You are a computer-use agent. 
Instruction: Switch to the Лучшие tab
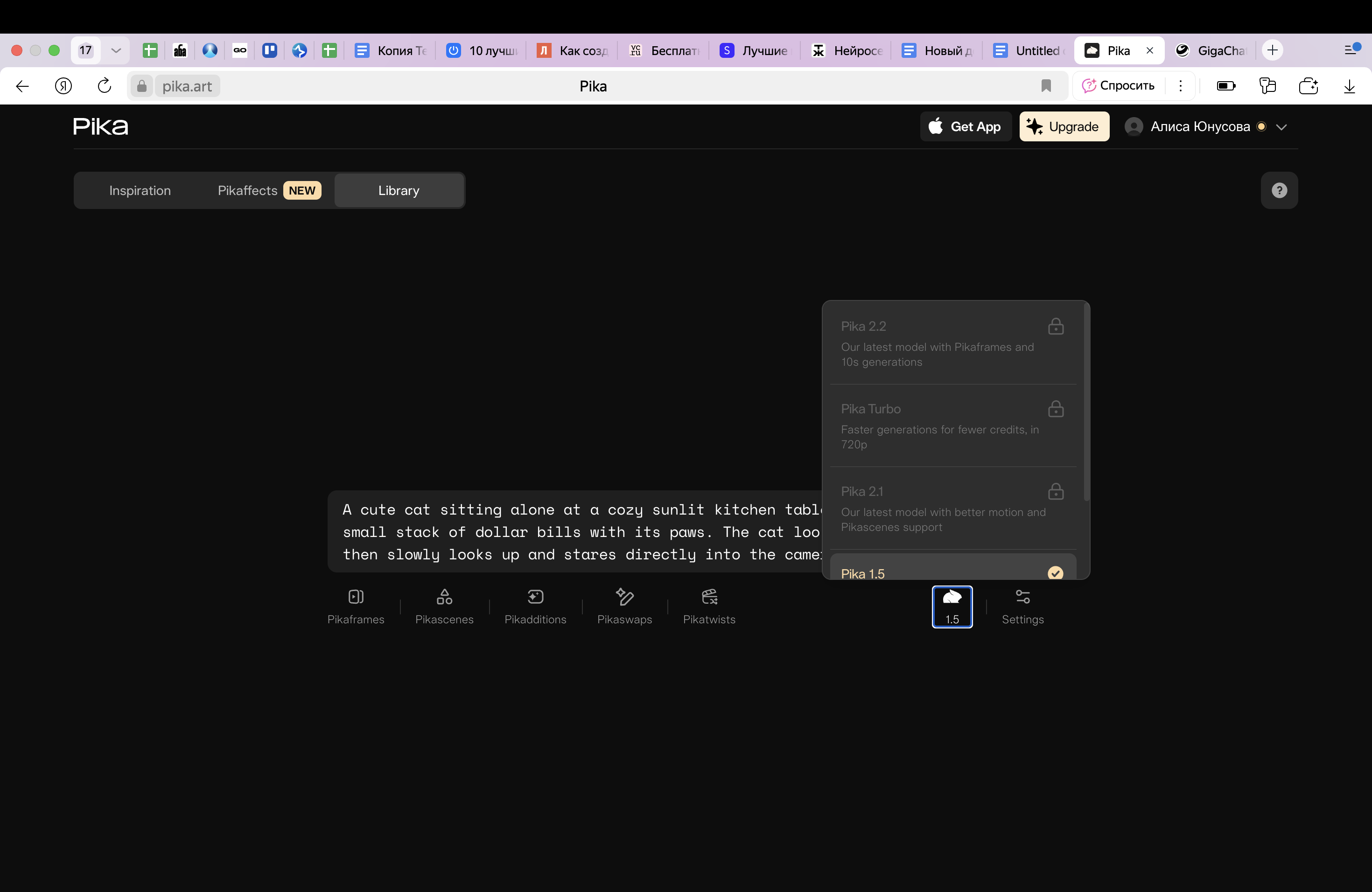click(755, 50)
